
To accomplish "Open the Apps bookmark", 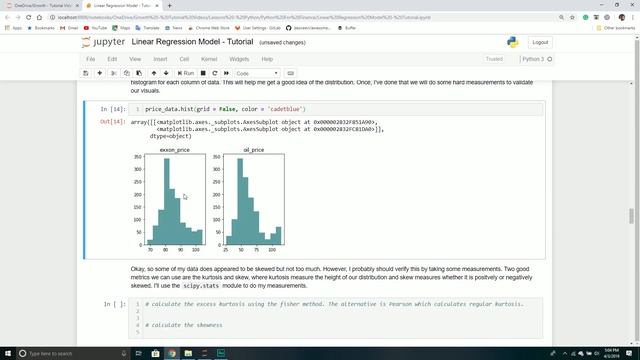I will pos(13,28).
